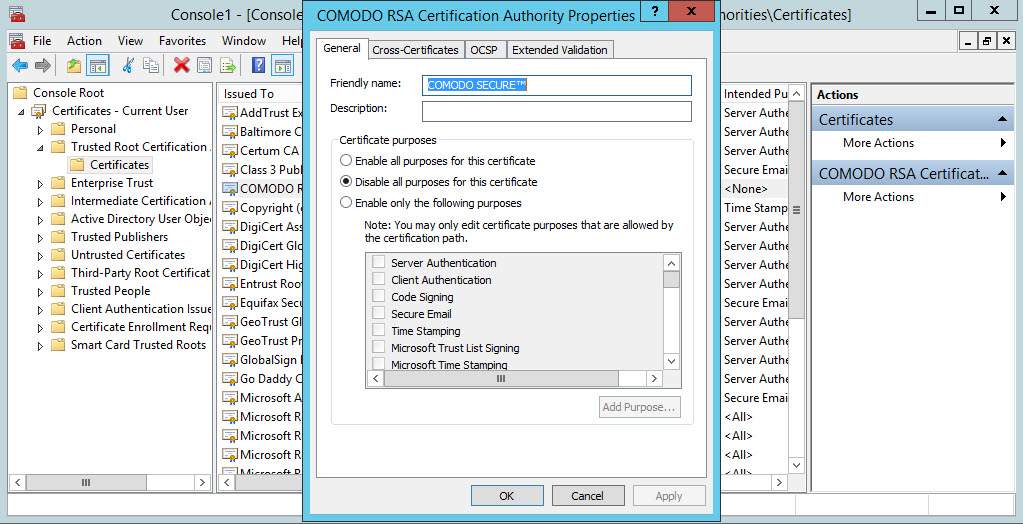
Task: Click the Properties toolbar icon
Action: (204, 65)
